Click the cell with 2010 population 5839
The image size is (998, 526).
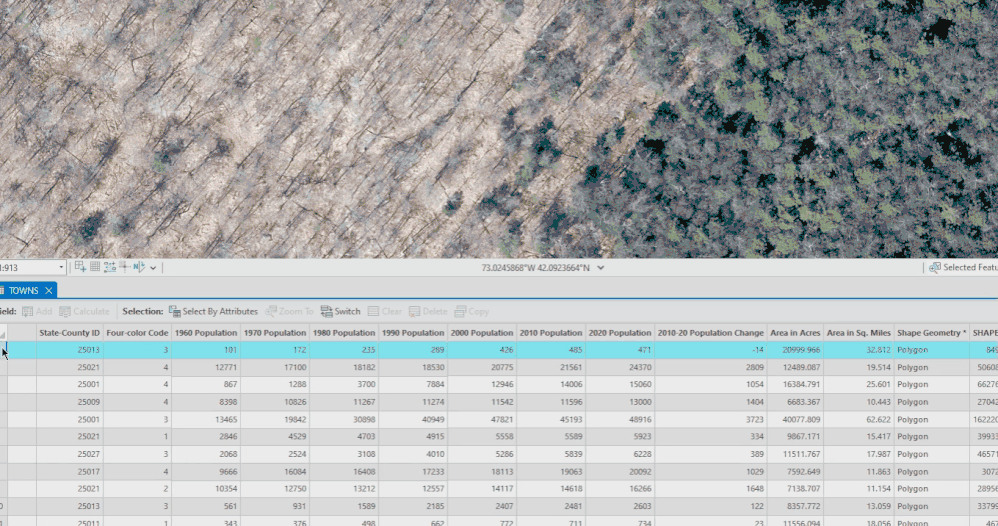(551, 454)
